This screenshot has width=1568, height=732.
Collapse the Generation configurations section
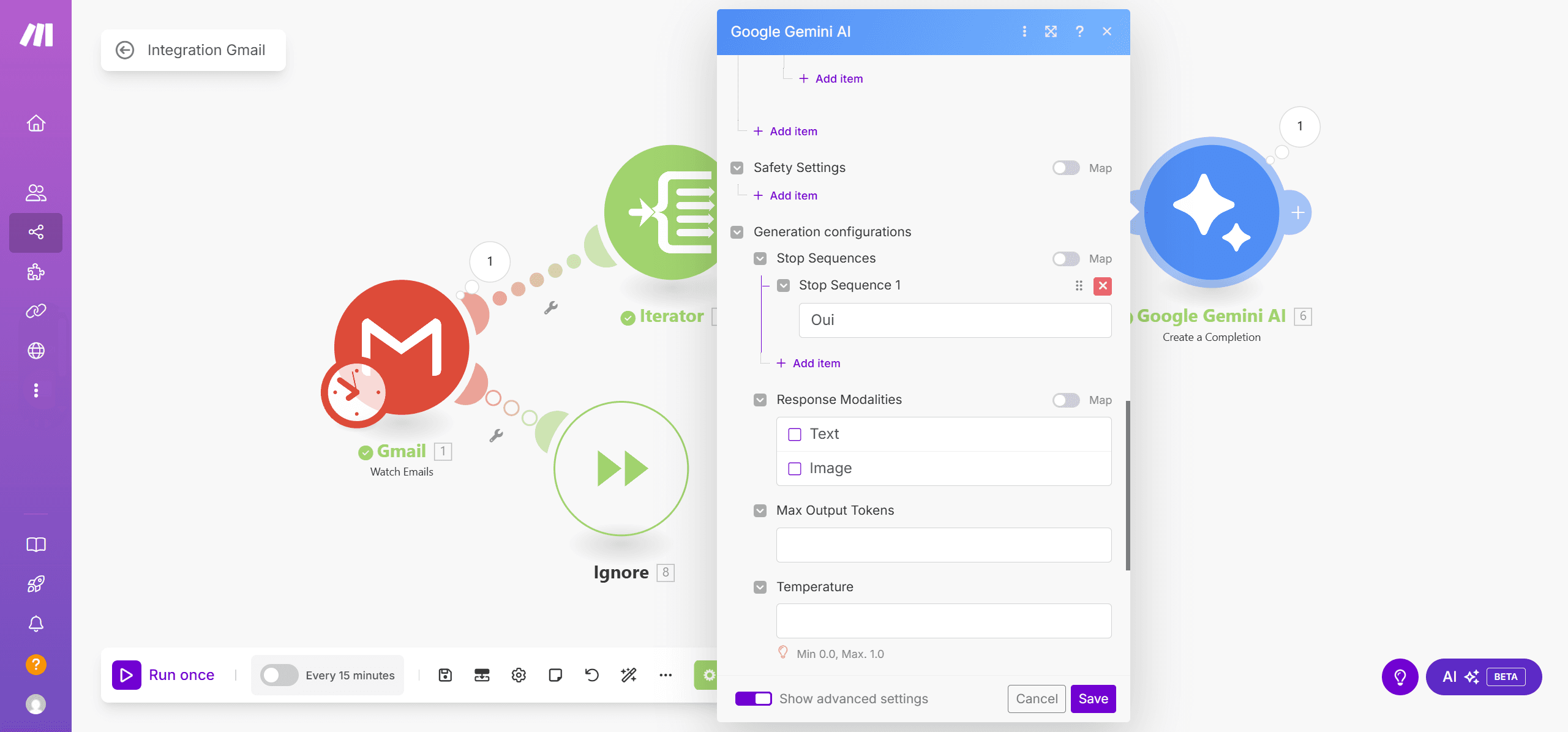pyautogui.click(x=737, y=233)
